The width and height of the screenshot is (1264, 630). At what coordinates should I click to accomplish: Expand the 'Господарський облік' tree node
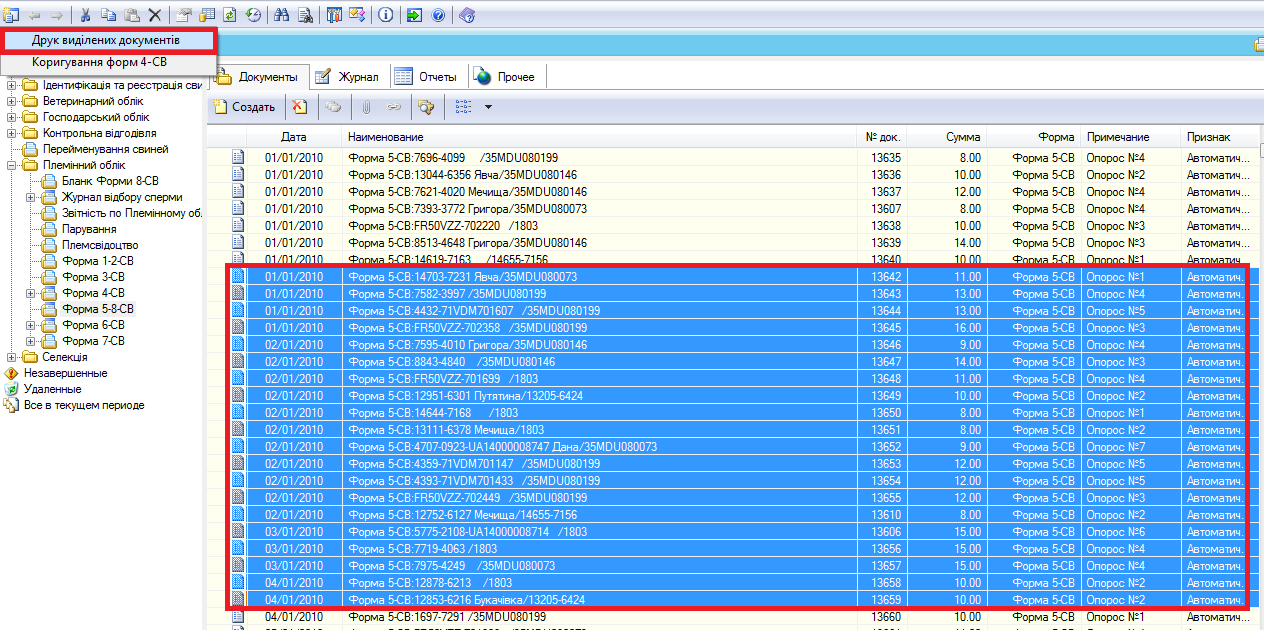(12, 117)
